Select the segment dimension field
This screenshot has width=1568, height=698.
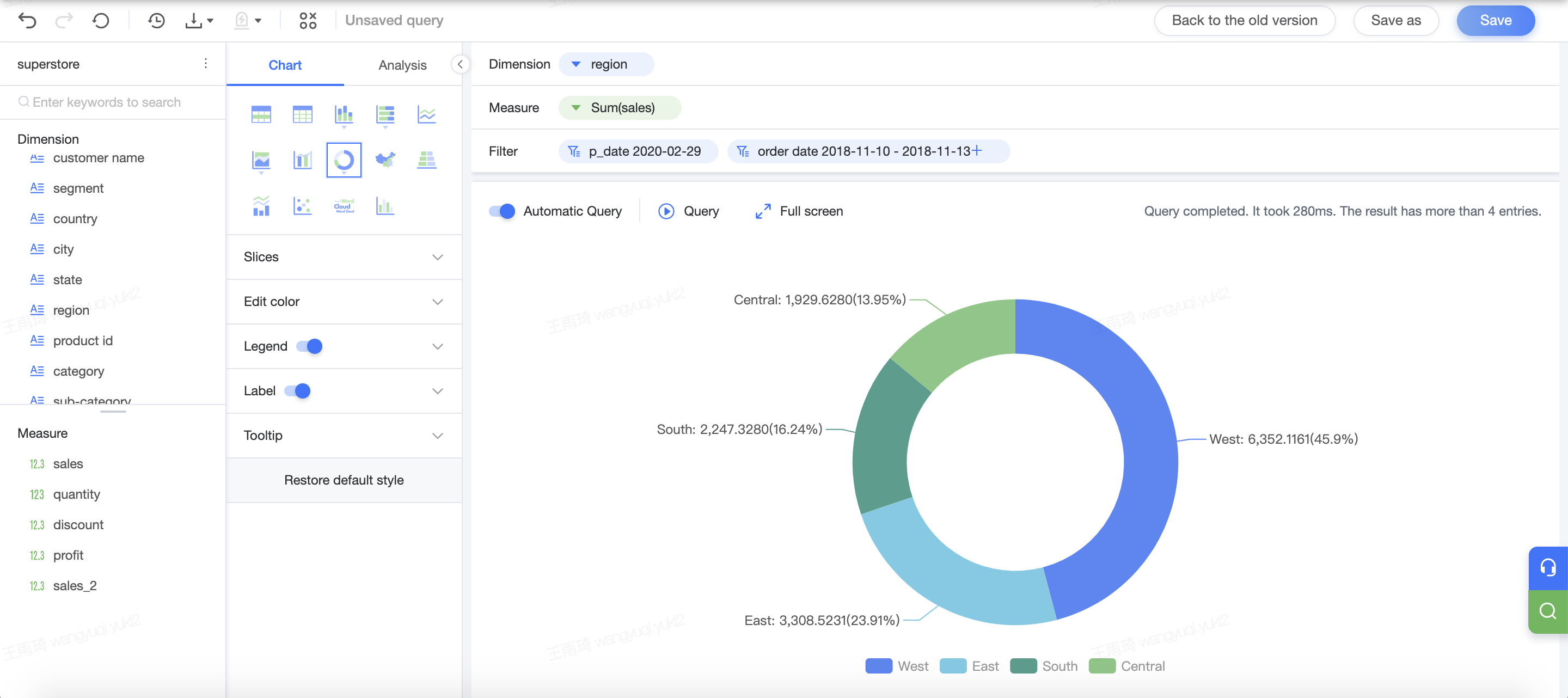click(x=78, y=188)
